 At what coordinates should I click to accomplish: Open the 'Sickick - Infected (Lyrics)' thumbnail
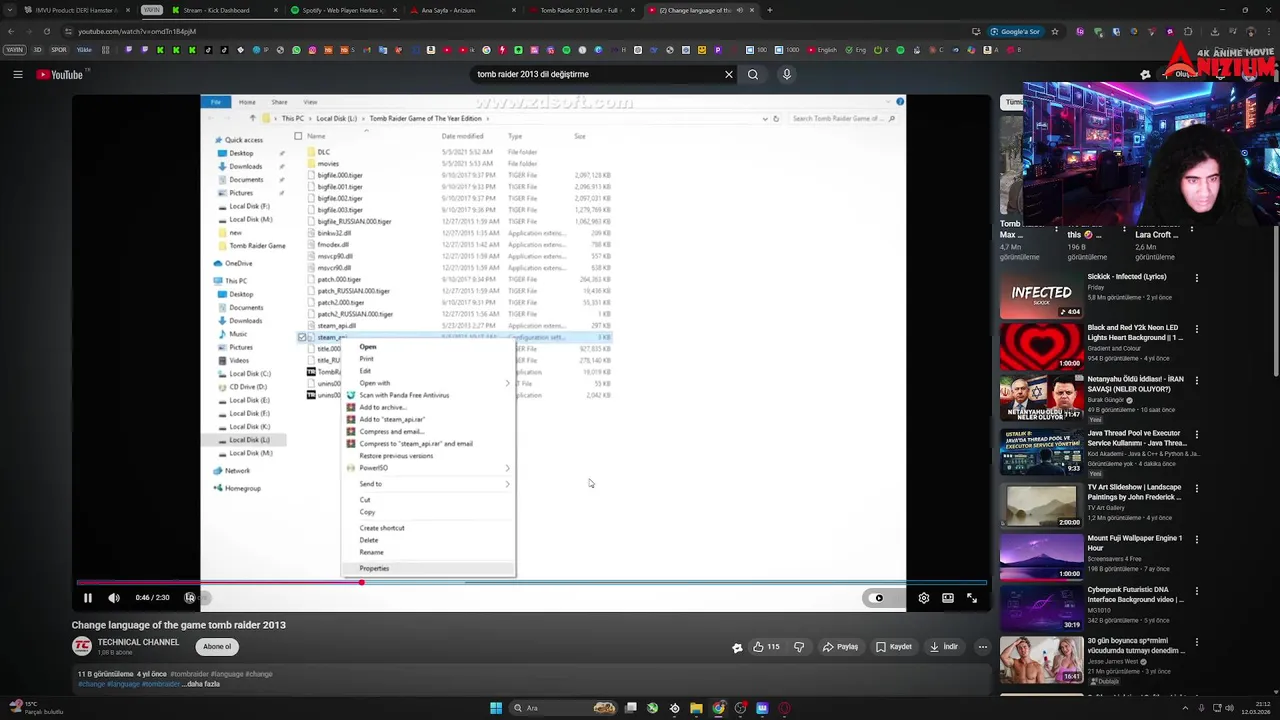tap(1041, 295)
